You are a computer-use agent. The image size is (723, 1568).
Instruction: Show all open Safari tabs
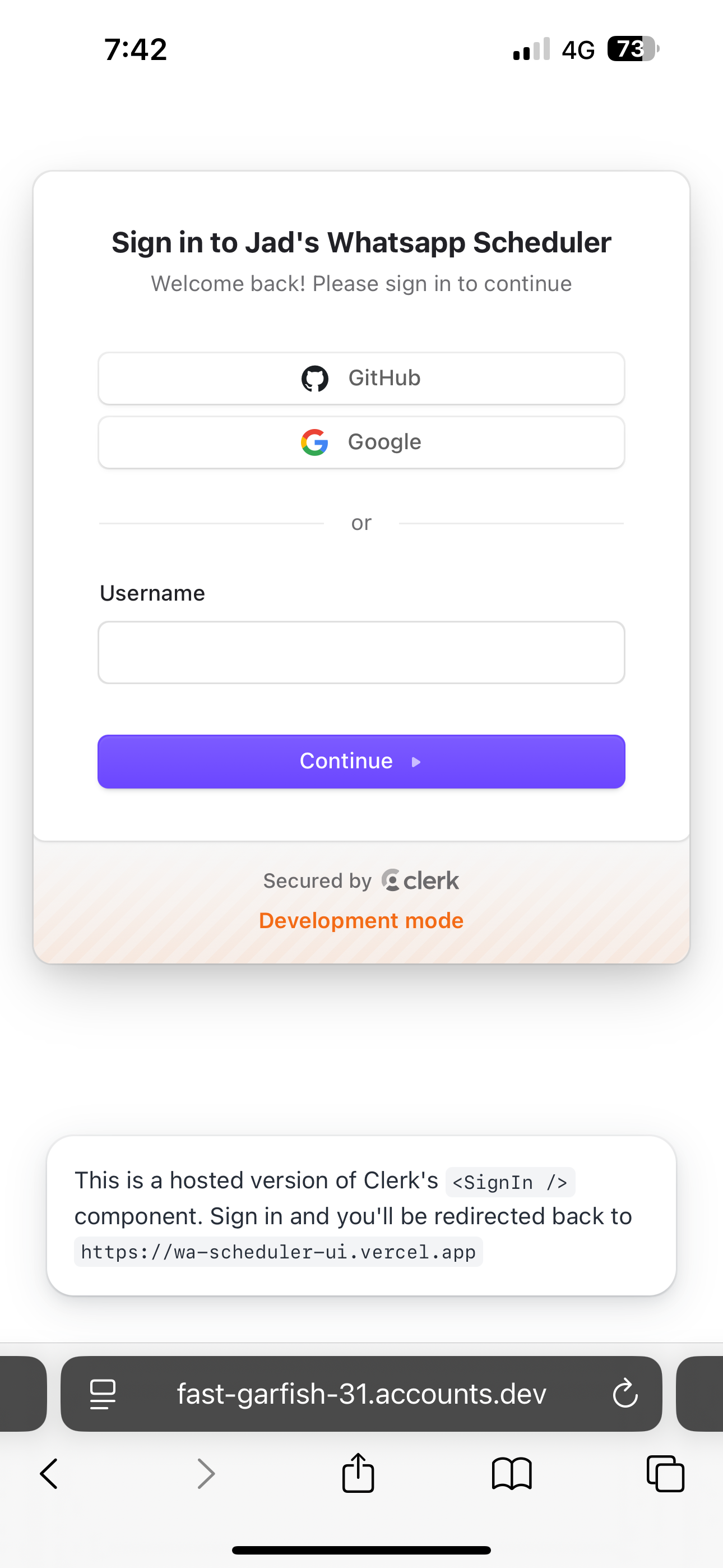pyautogui.click(x=665, y=1474)
